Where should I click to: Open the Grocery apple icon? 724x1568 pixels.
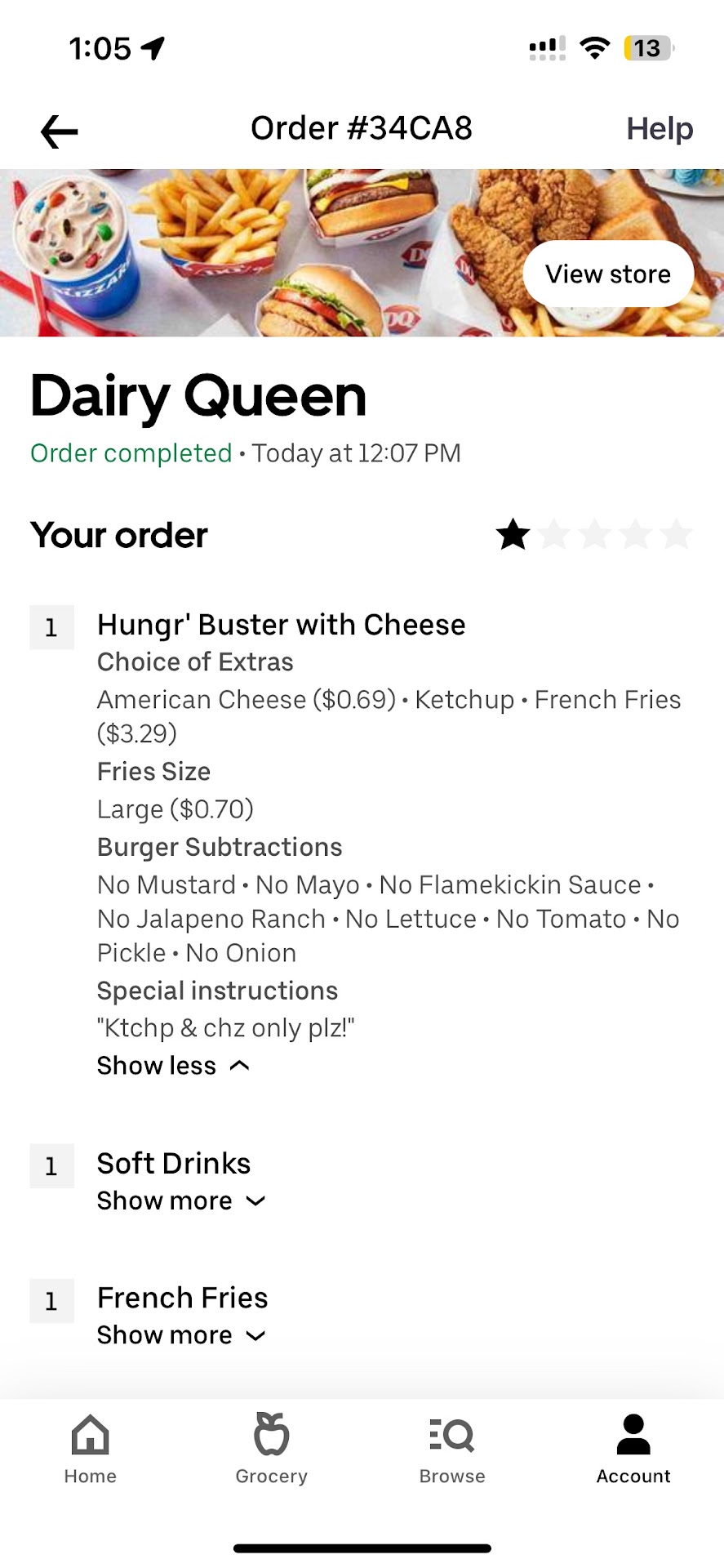[271, 1435]
